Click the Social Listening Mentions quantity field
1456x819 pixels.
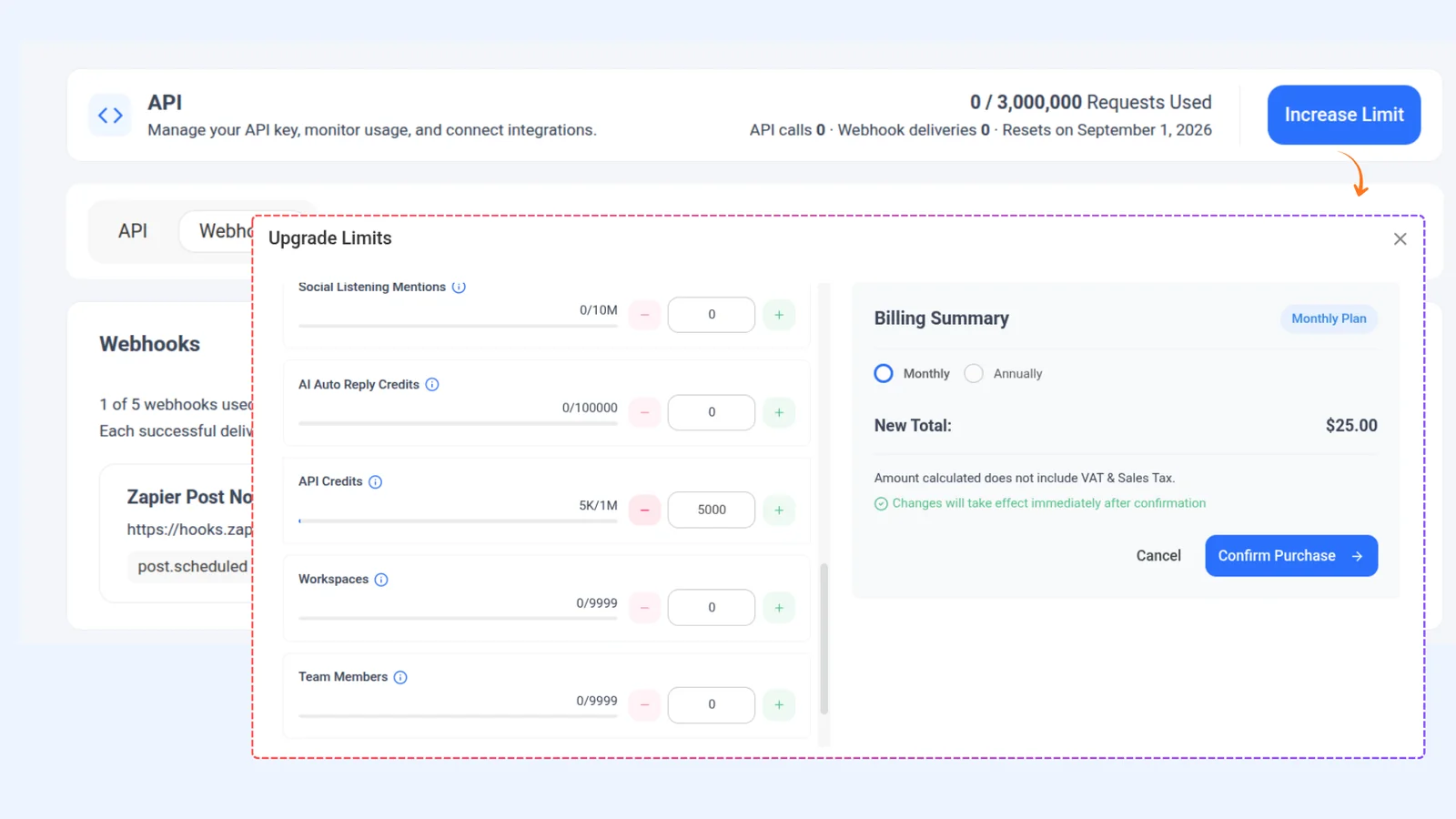(712, 315)
